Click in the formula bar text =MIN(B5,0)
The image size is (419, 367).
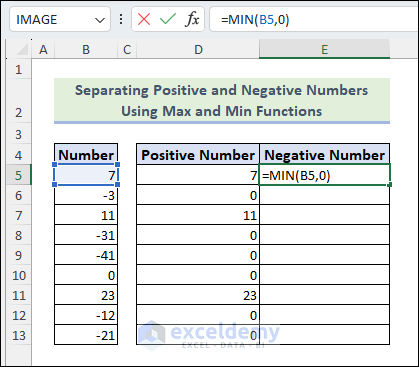point(255,20)
